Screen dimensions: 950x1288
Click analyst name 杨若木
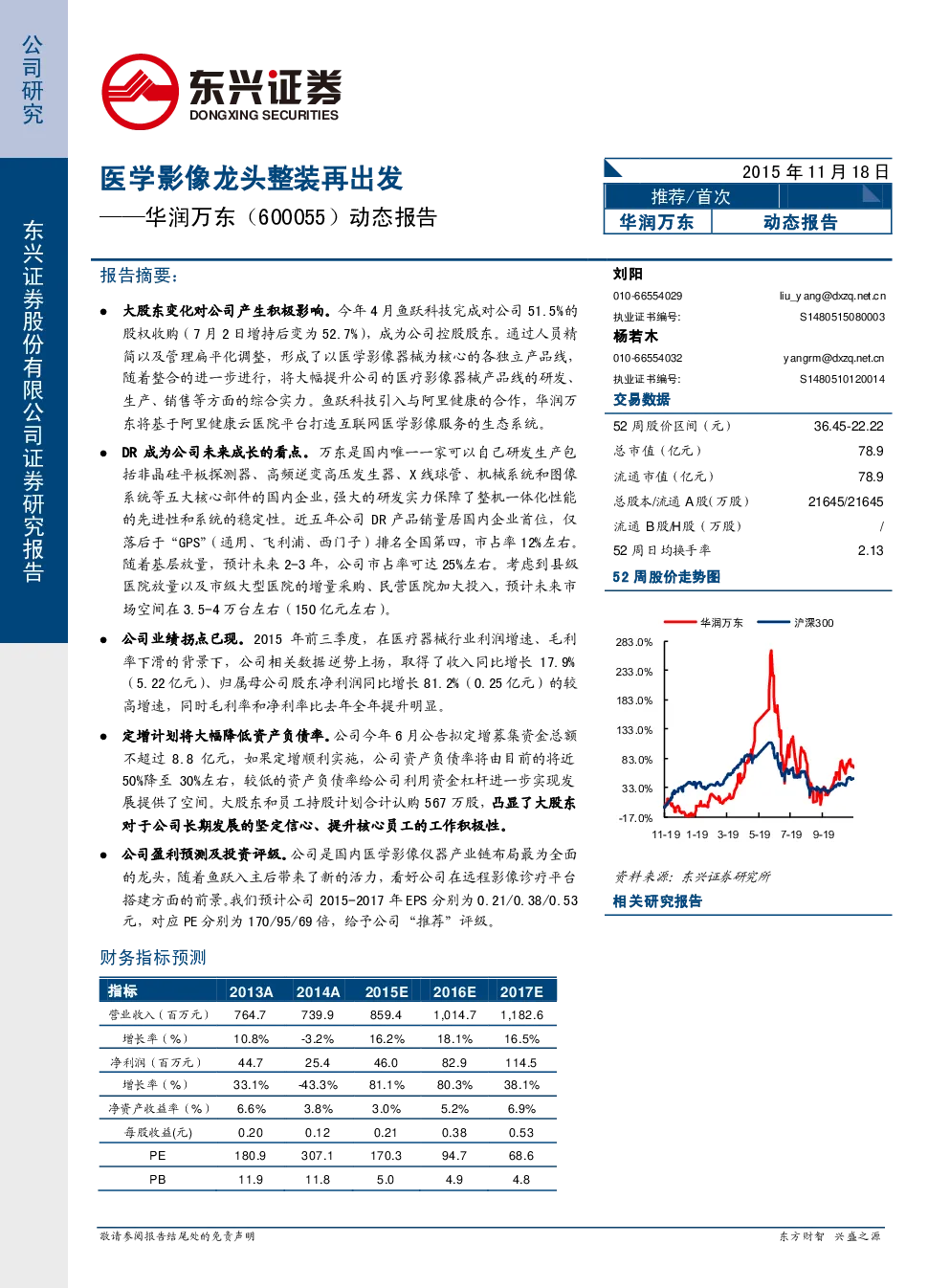coord(635,336)
